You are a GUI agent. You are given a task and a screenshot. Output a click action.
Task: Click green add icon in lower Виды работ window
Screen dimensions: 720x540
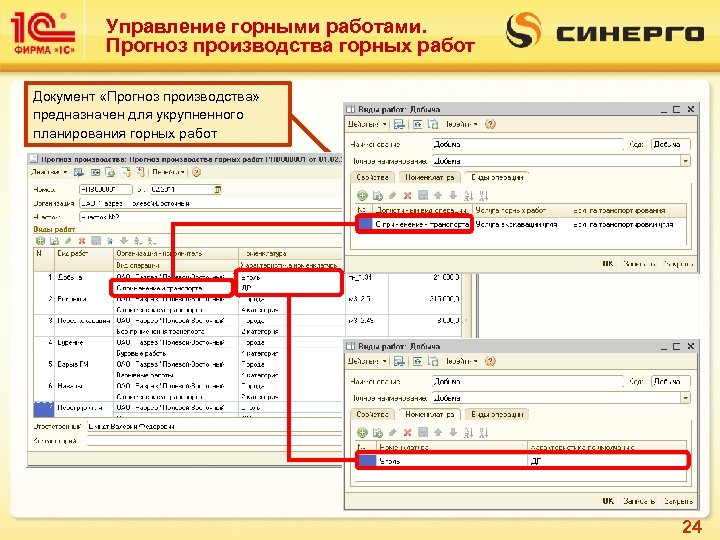point(362,433)
